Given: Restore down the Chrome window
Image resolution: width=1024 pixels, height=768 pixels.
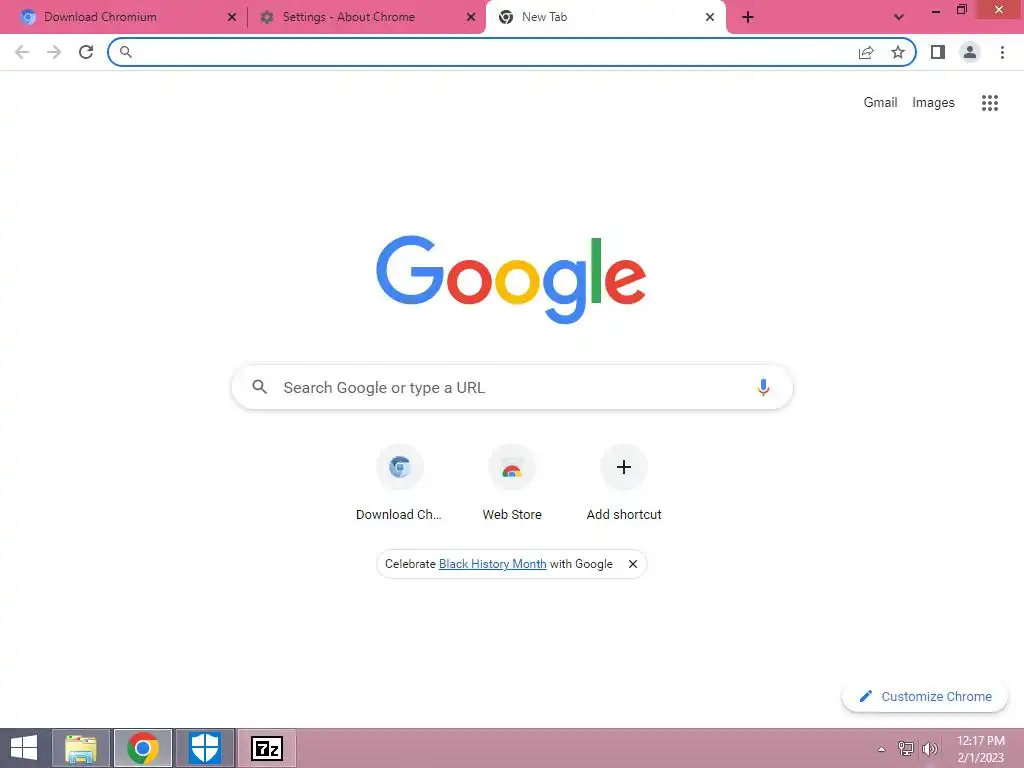Looking at the screenshot, I should [961, 10].
